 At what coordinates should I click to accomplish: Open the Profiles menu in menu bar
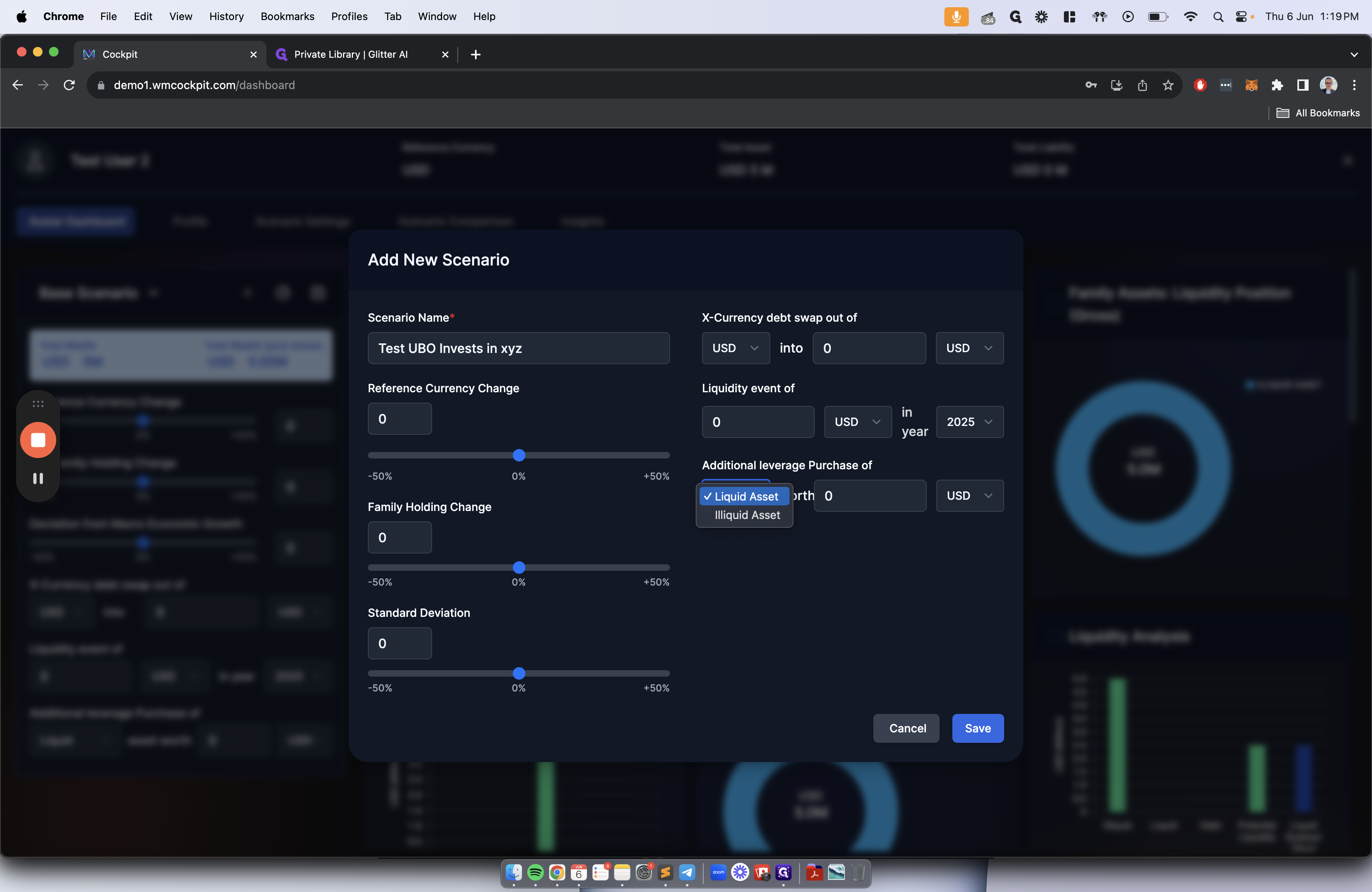click(x=349, y=16)
